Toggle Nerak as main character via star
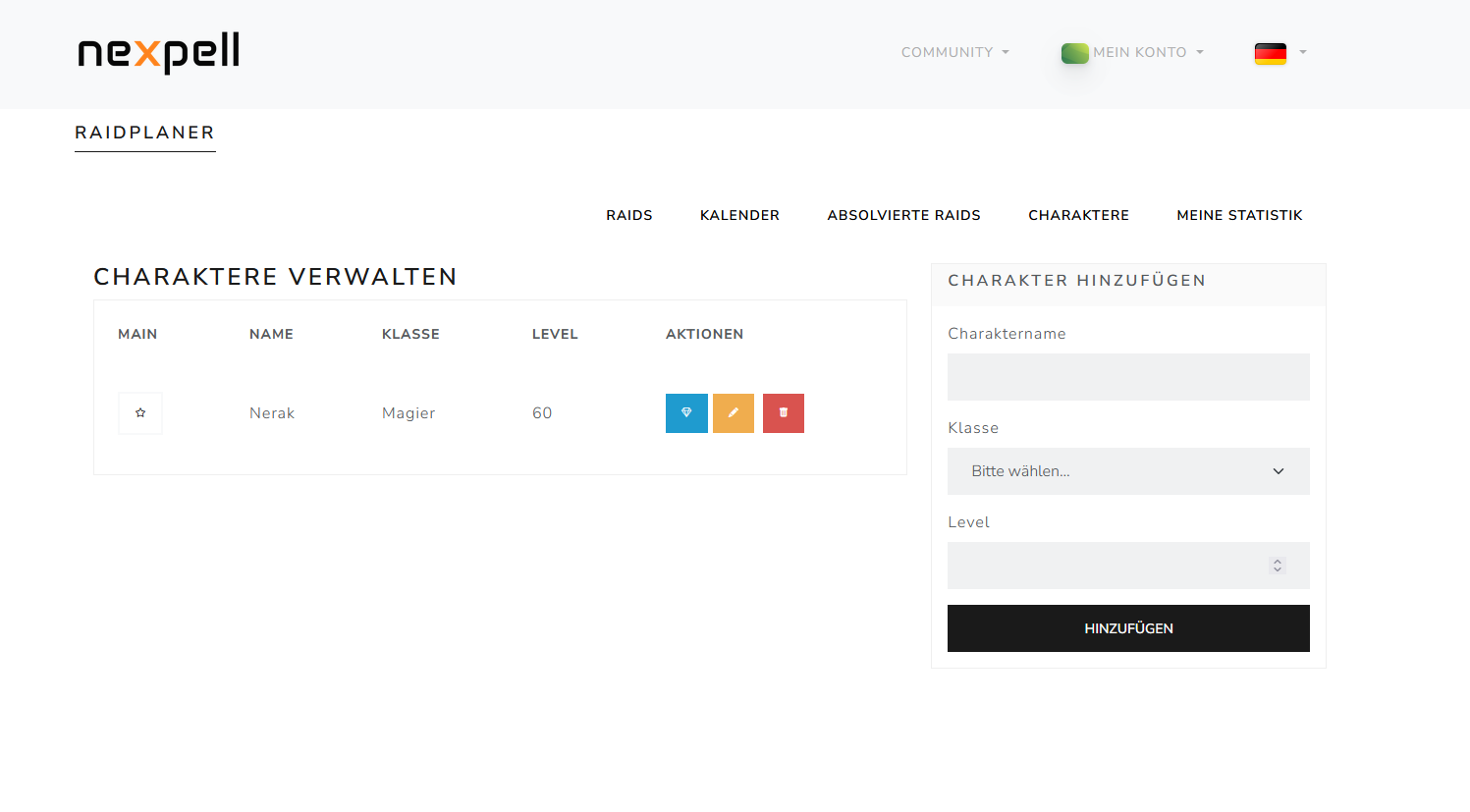The height and width of the screenshot is (812, 1470). tap(139, 412)
